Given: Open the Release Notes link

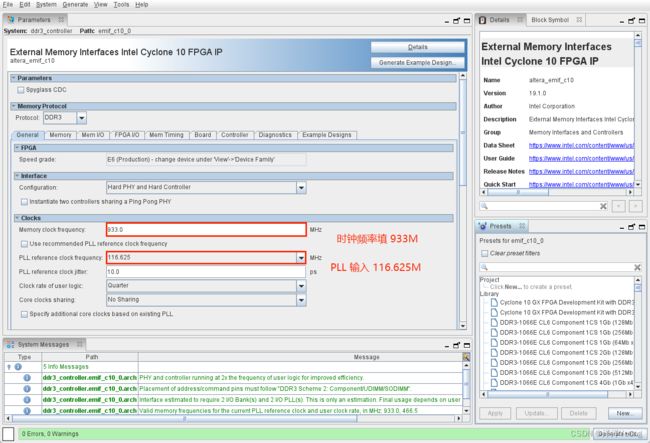Looking at the screenshot, I should click(x=581, y=172).
